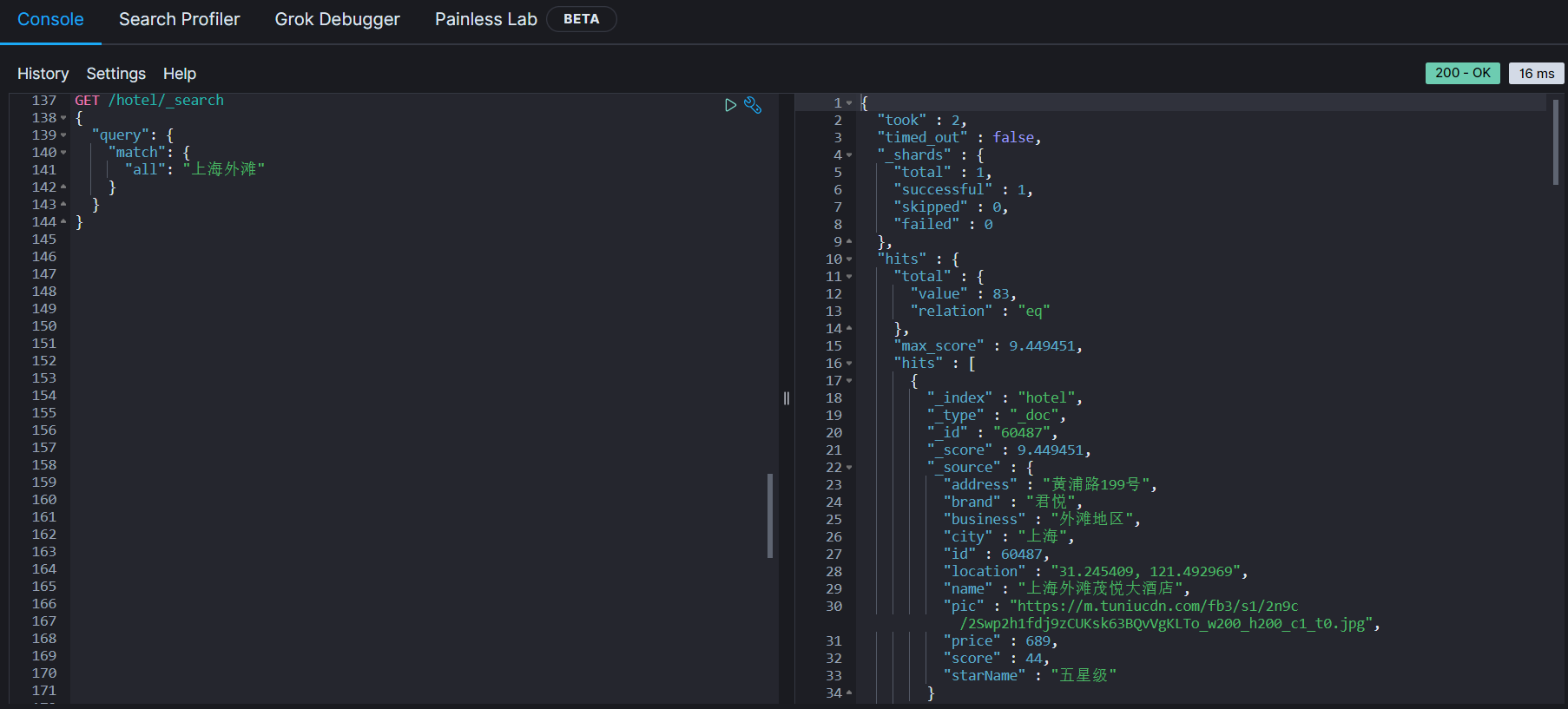Click the Help link
The width and height of the screenshot is (1568, 709).
(x=180, y=74)
